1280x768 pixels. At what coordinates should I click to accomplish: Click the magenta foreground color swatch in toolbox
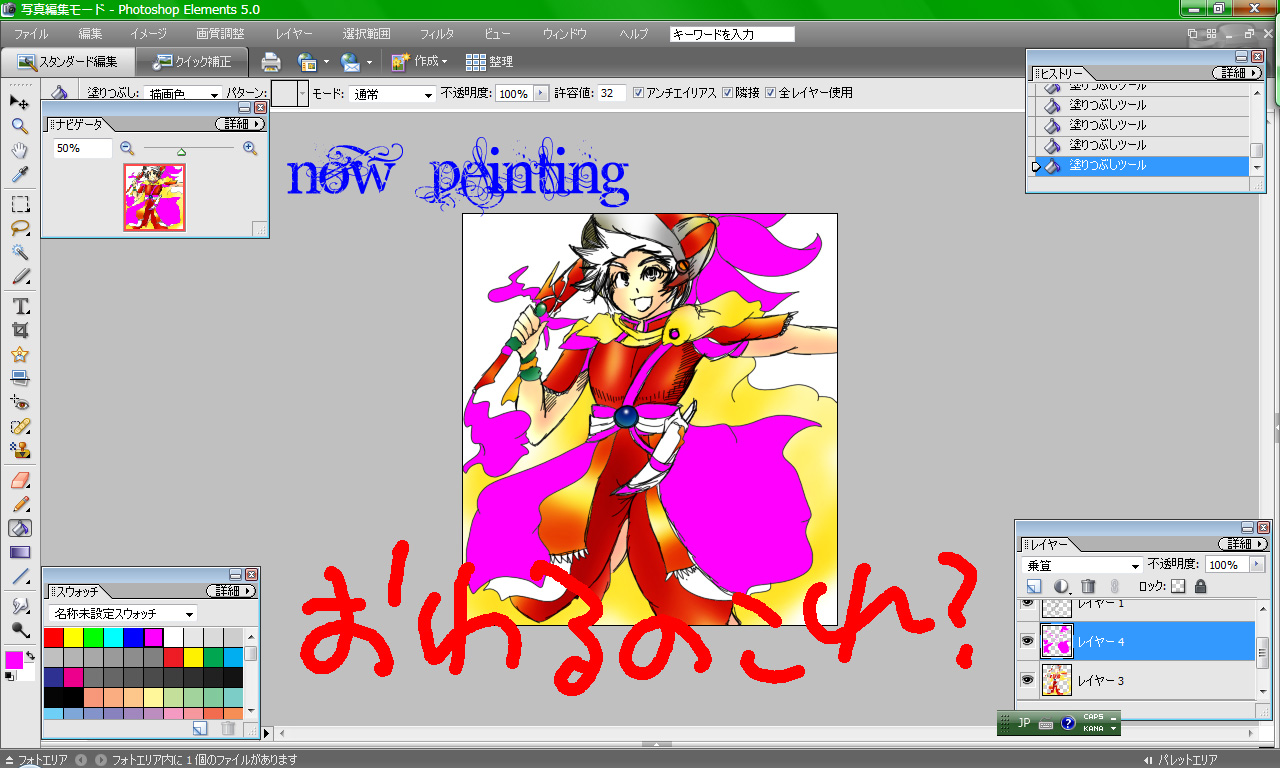14,660
